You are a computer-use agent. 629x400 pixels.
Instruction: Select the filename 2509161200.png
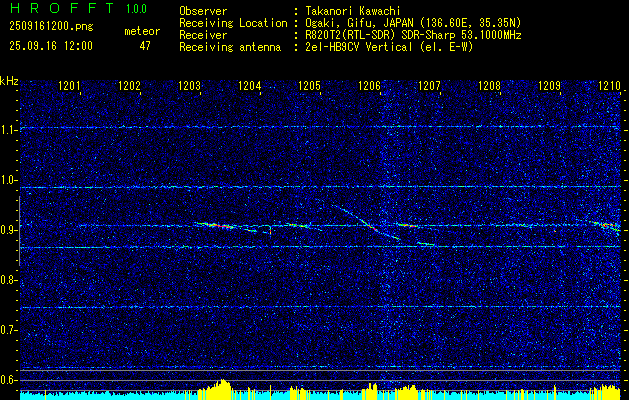(x=51, y=27)
